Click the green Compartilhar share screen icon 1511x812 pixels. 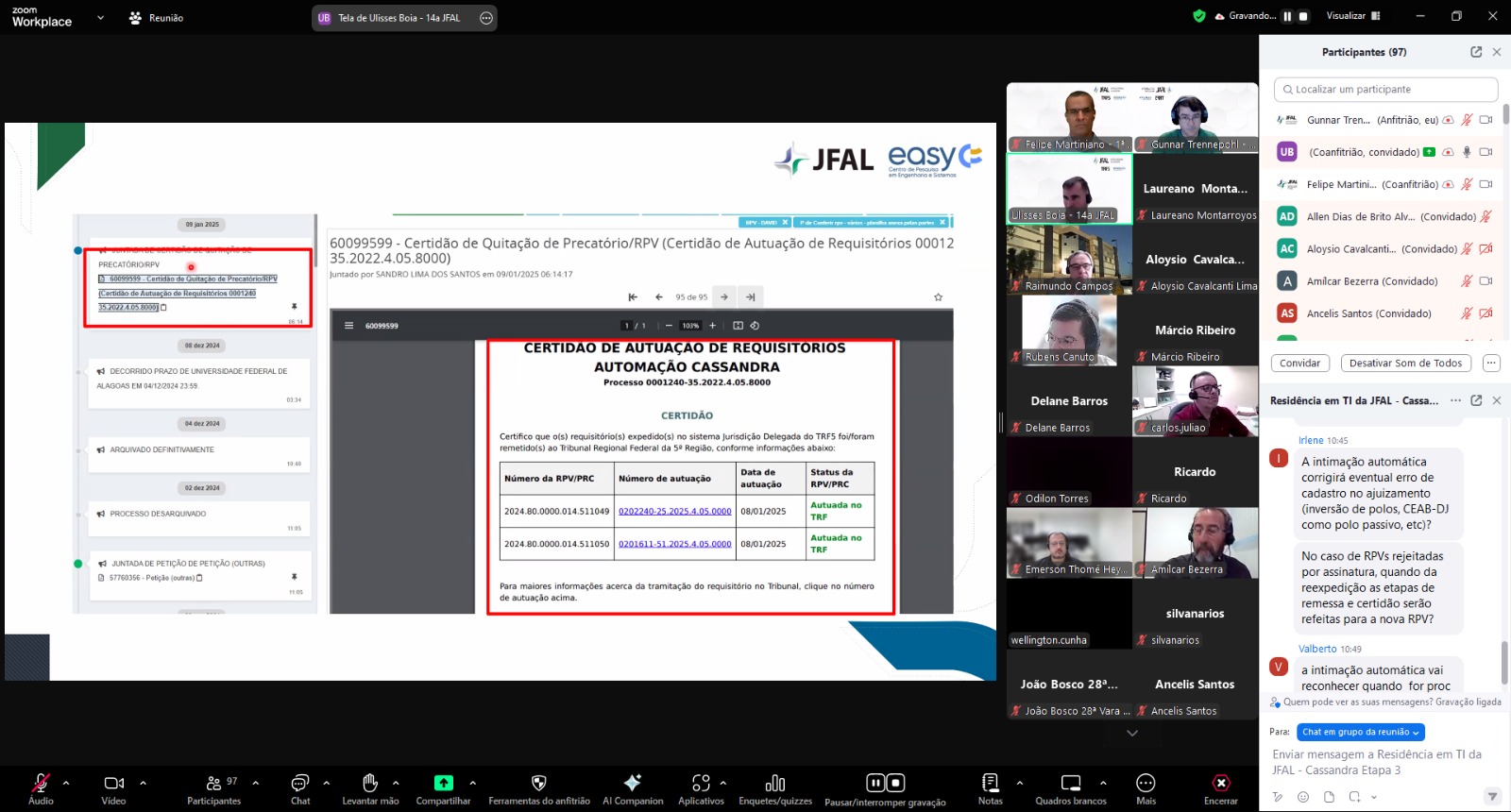pos(443,783)
